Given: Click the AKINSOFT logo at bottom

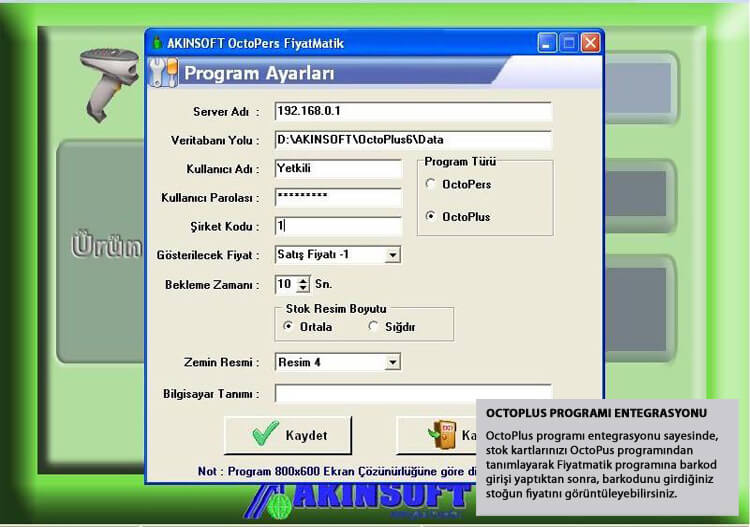Looking at the screenshot, I should [x=360, y=497].
